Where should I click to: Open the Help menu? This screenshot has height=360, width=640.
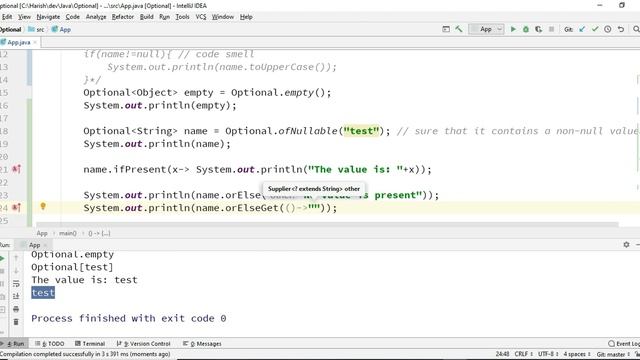tap(246, 17)
